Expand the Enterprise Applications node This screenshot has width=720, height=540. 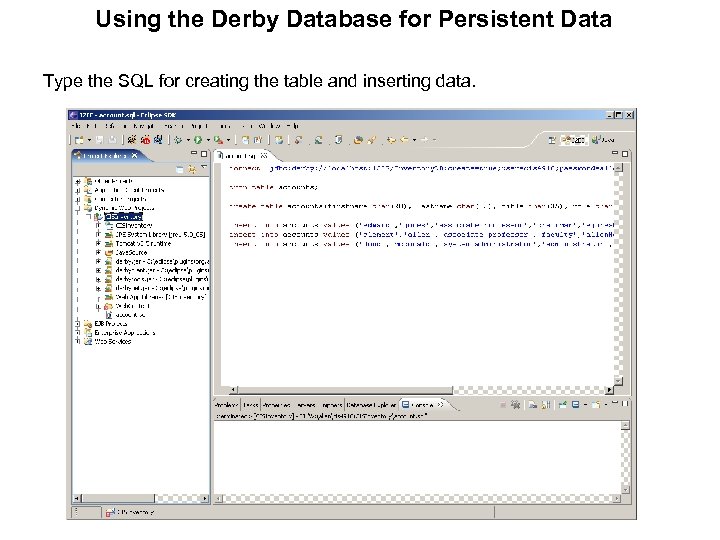(x=78, y=332)
